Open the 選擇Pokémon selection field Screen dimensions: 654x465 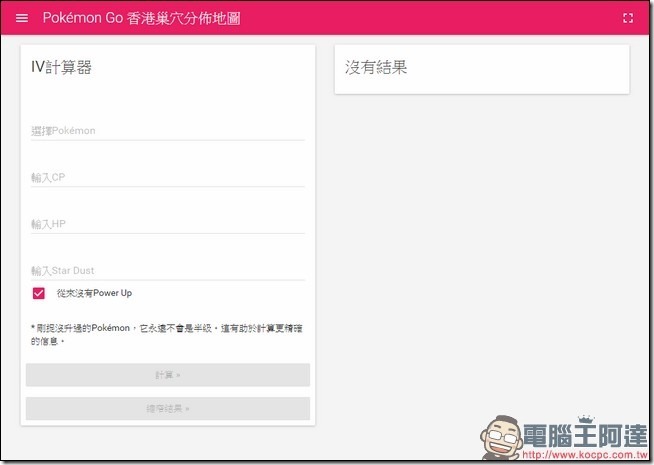167,131
